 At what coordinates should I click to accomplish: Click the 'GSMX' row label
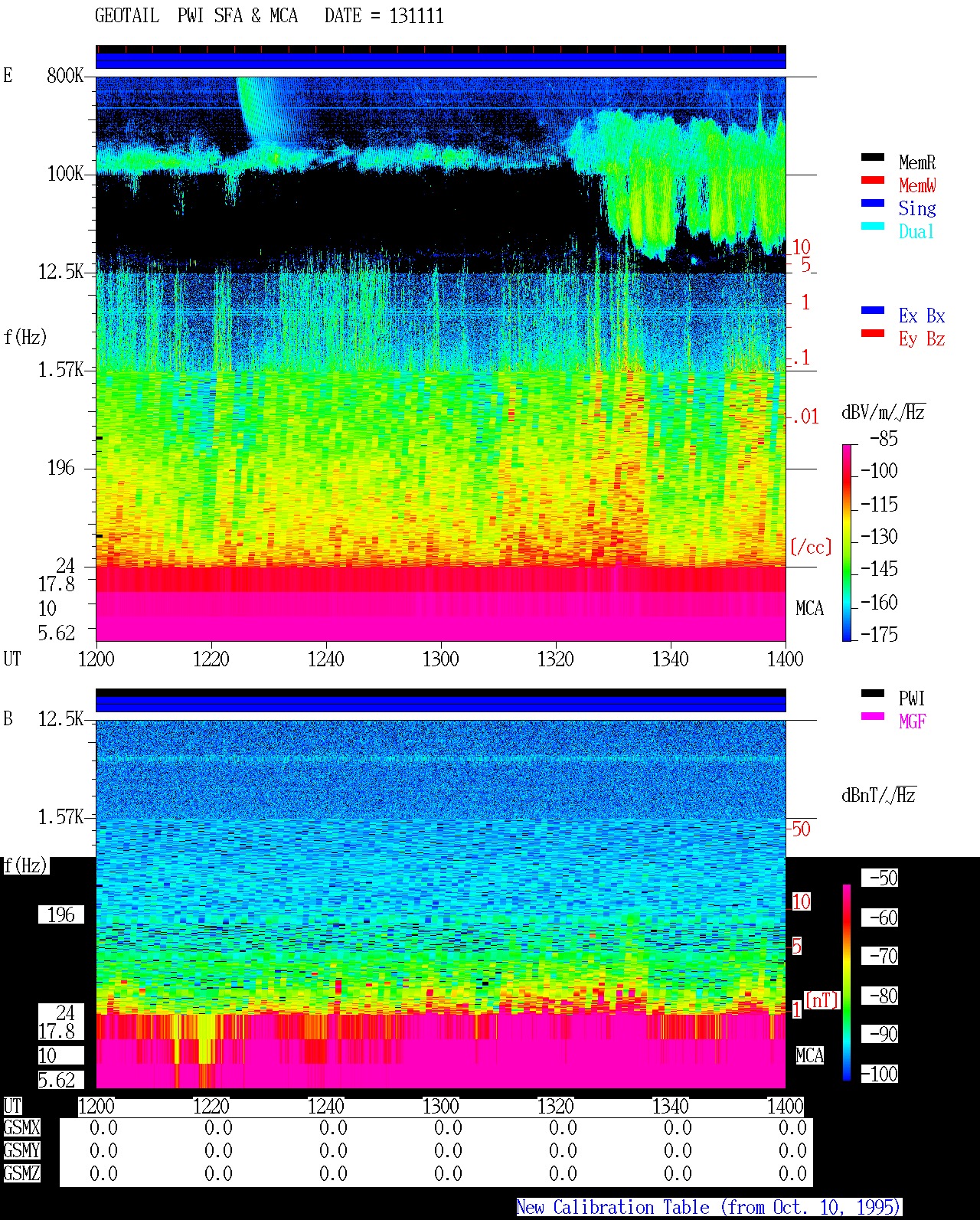click(x=21, y=1127)
